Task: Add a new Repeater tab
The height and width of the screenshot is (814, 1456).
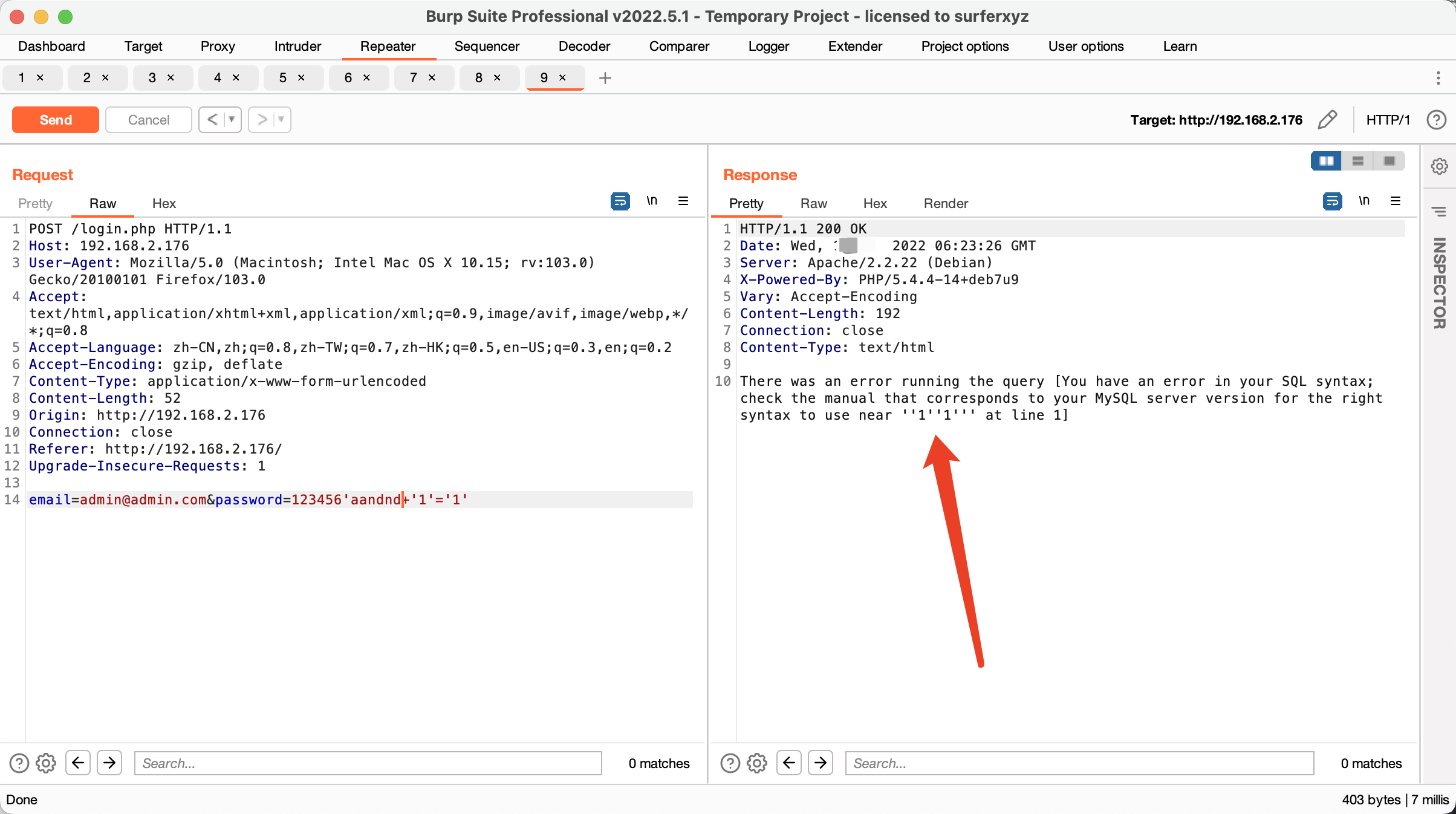Action: [605, 78]
